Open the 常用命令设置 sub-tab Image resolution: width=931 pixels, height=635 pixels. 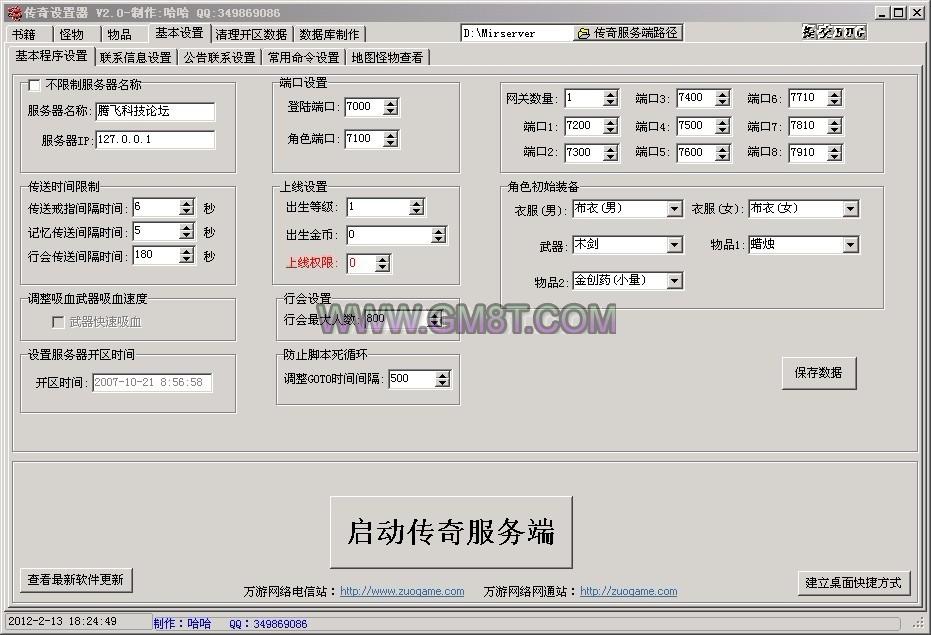point(303,57)
